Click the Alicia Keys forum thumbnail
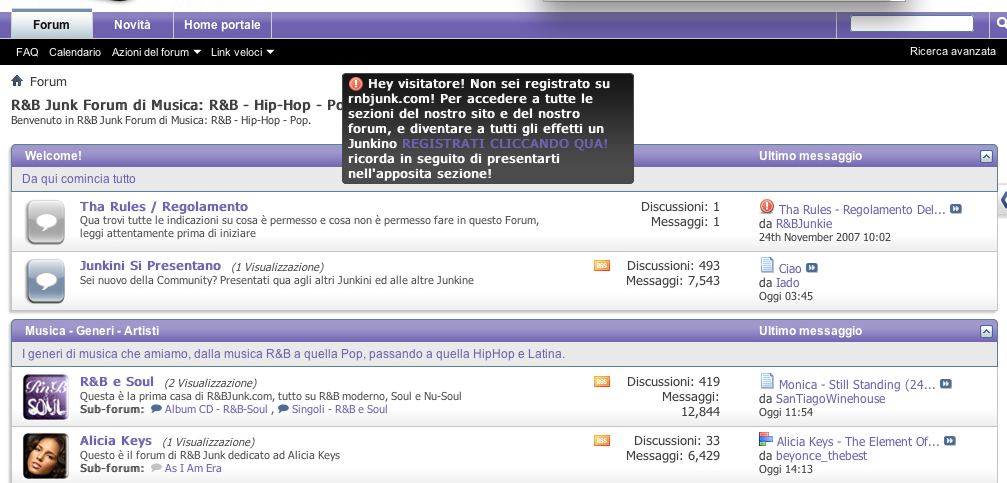 click(45, 454)
